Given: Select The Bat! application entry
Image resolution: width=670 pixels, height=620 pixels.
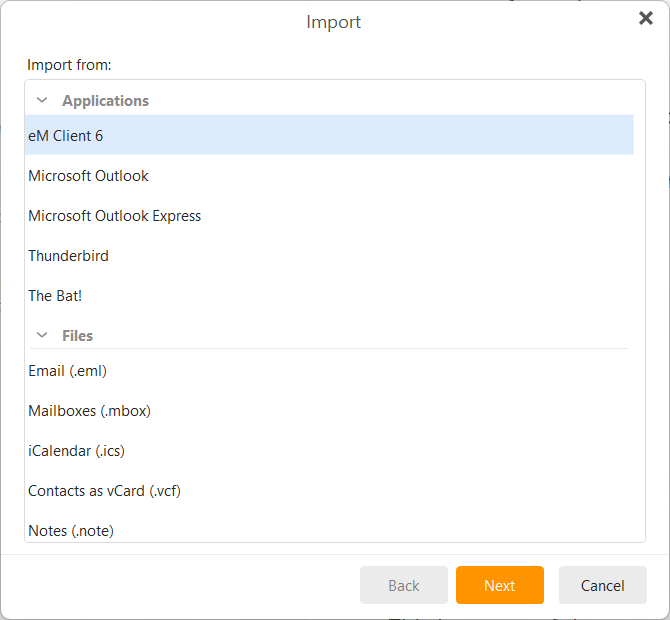Looking at the screenshot, I should [329, 296].
